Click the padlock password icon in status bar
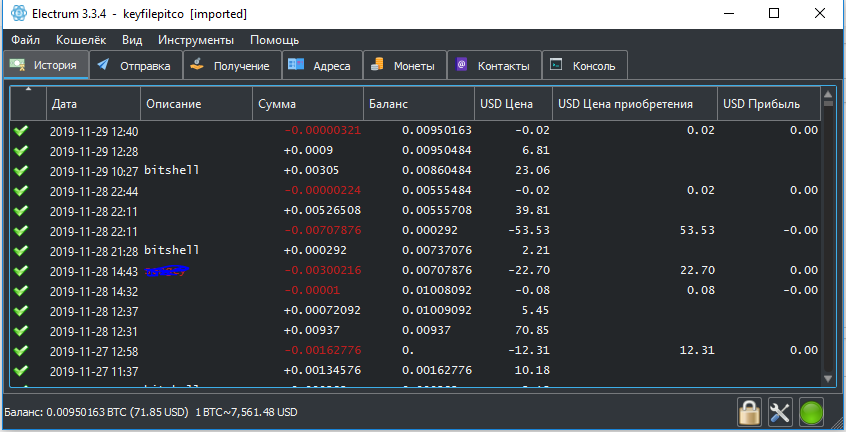 [x=749, y=413]
